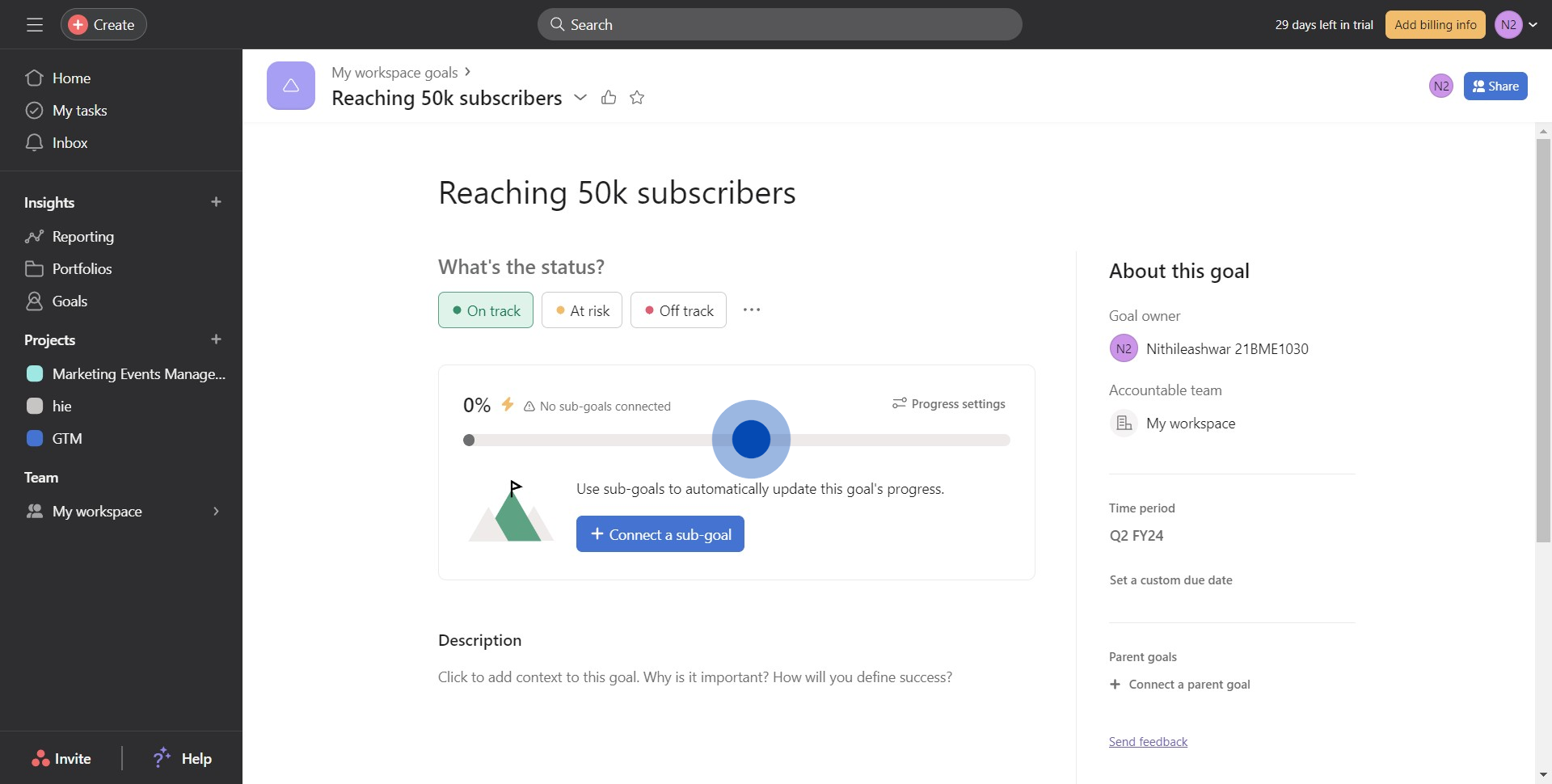The width and height of the screenshot is (1552, 784).
Task: Set status to Off track
Action: coord(678,310)
